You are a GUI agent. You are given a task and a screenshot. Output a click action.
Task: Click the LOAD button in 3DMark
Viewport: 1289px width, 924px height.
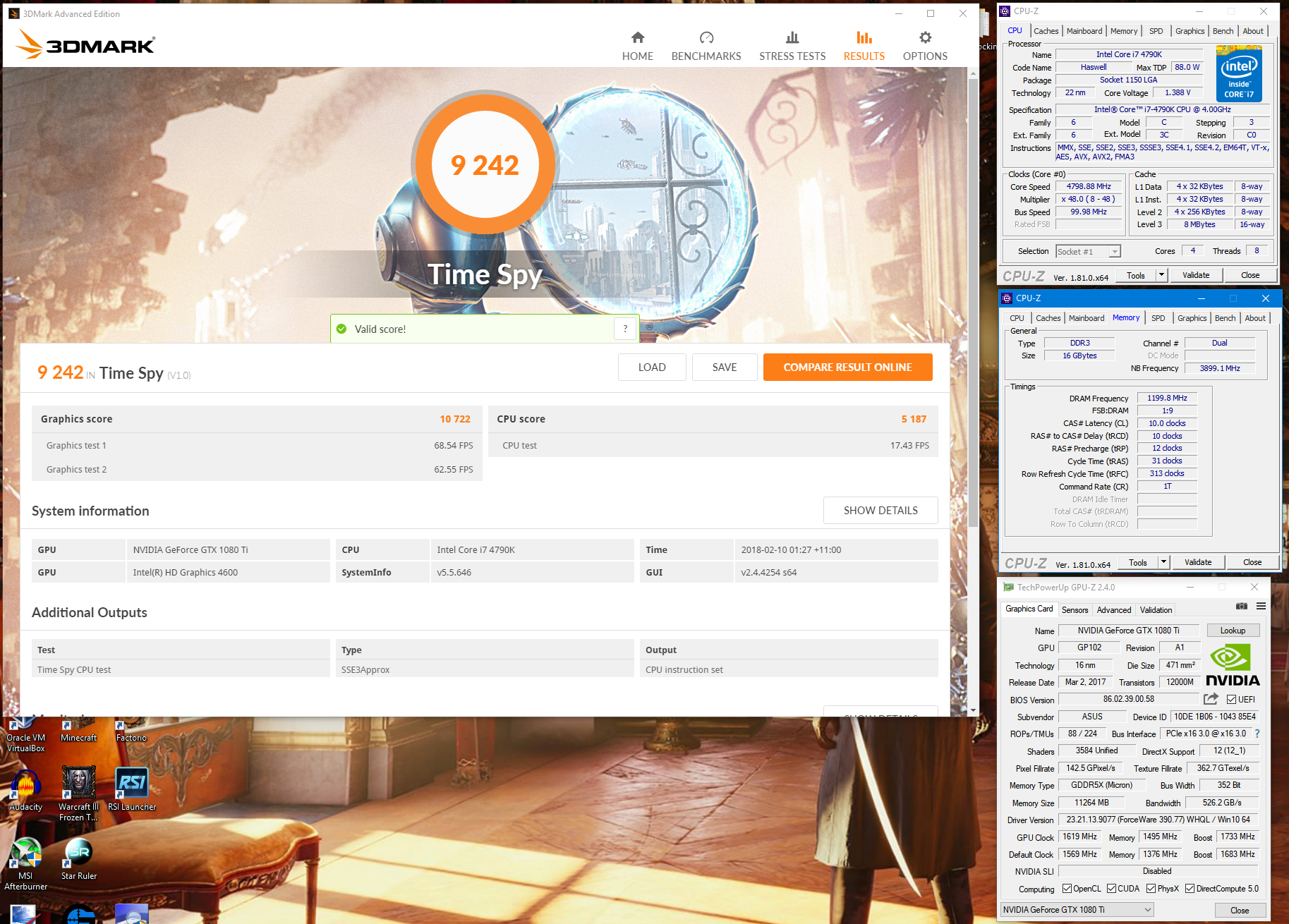[x=652, y=367]
